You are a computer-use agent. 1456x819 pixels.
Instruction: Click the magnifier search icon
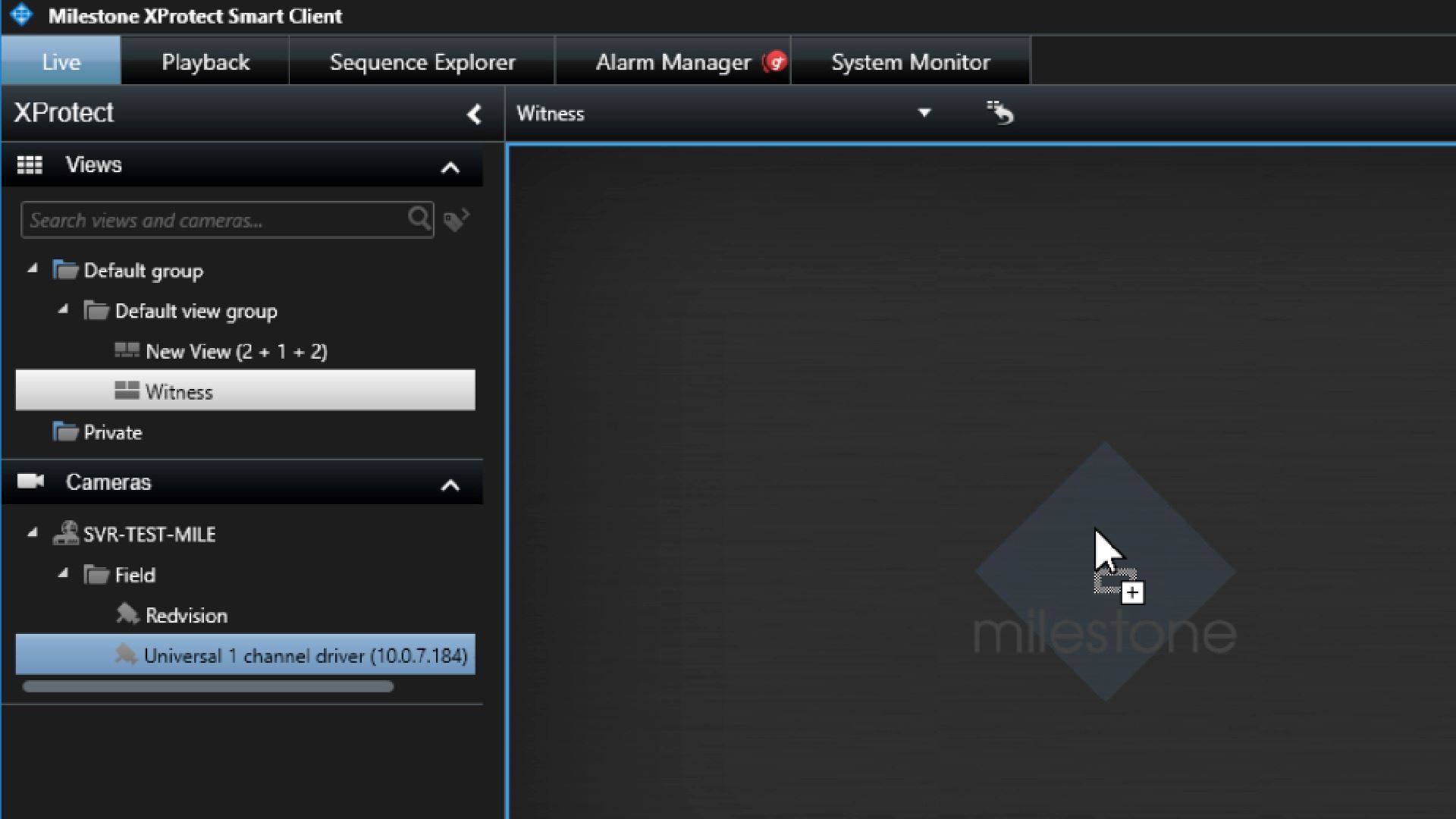coord(419,218)
